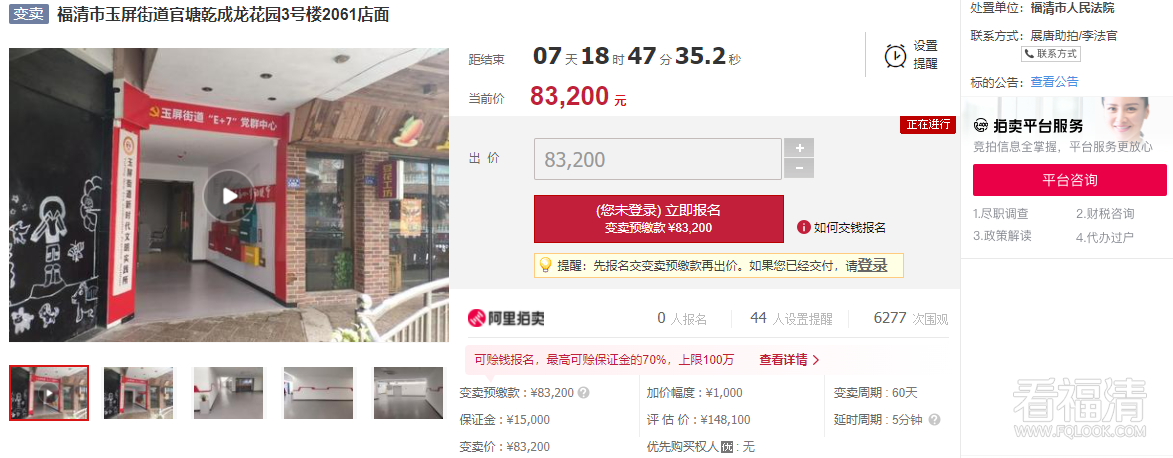
Task: Play the property video preview
Action: point(229,195)
